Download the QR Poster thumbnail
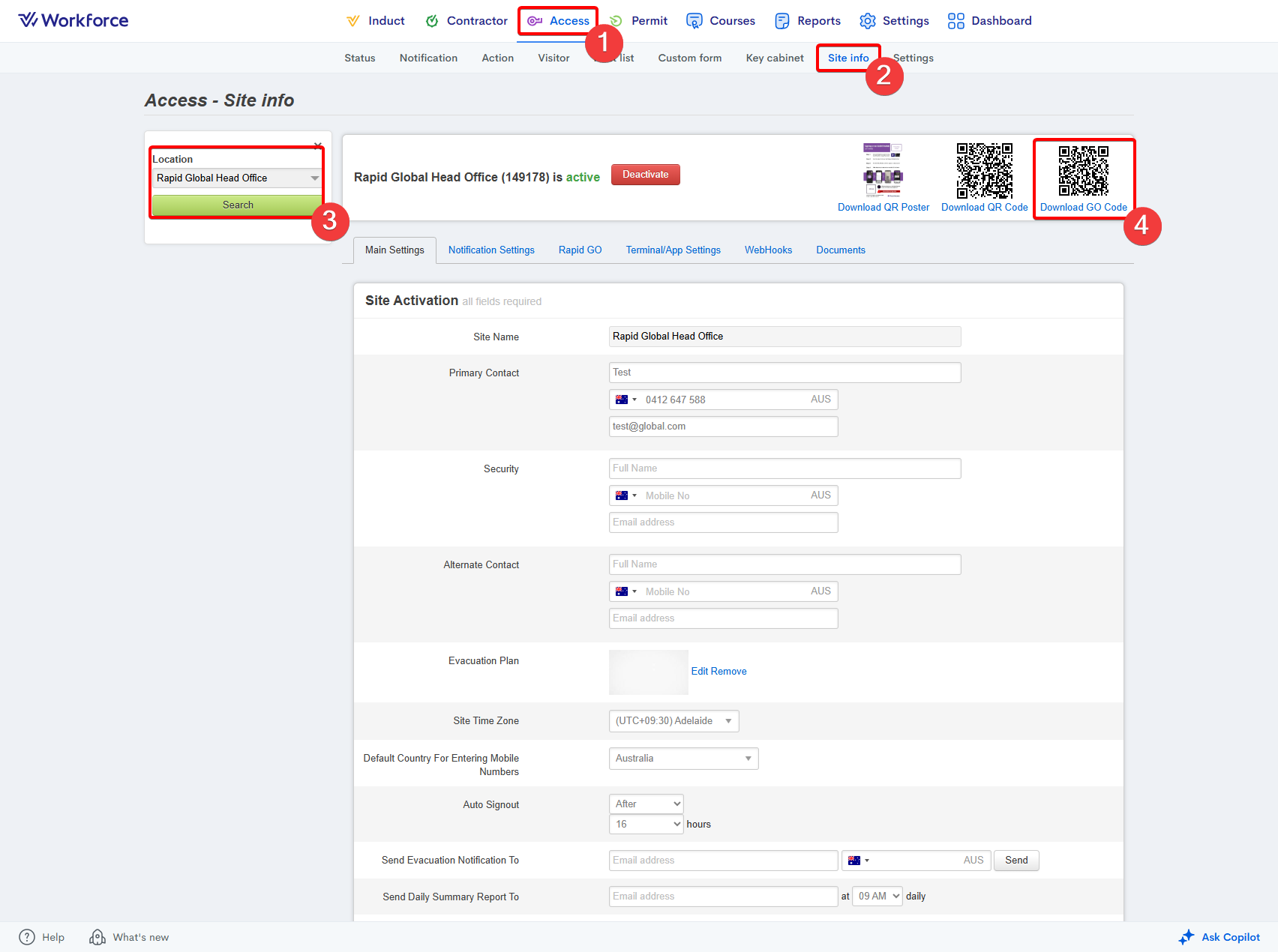 [883, 170]
